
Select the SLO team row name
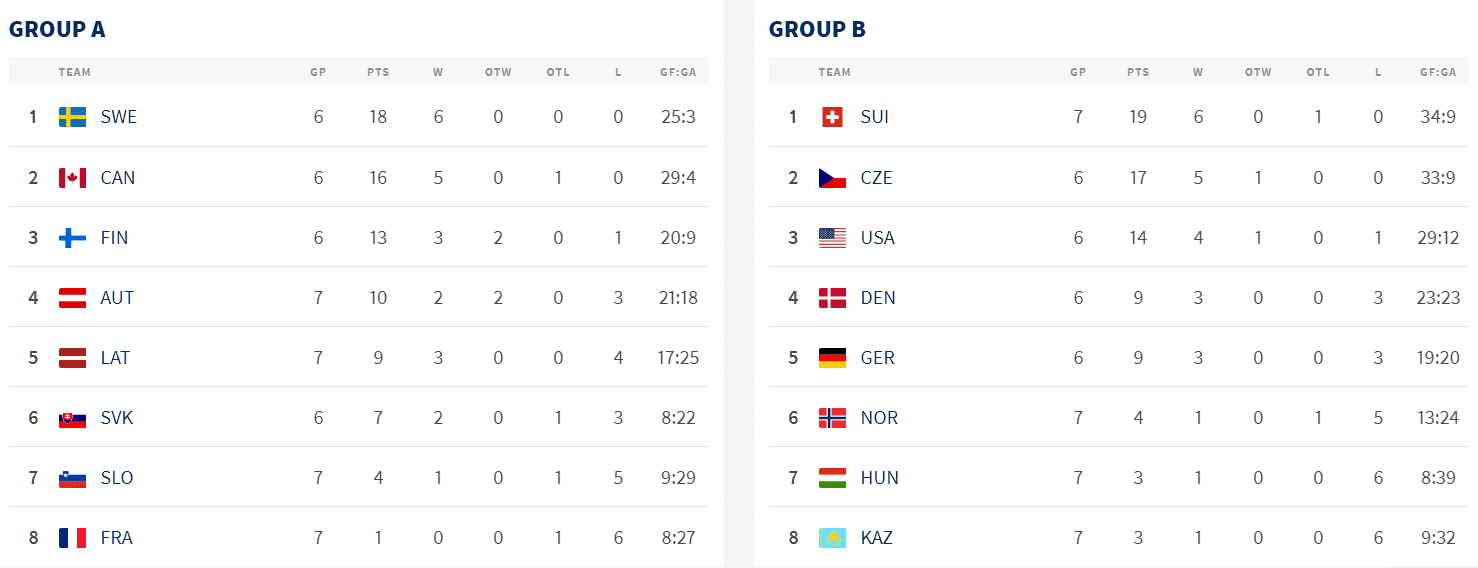117,478
